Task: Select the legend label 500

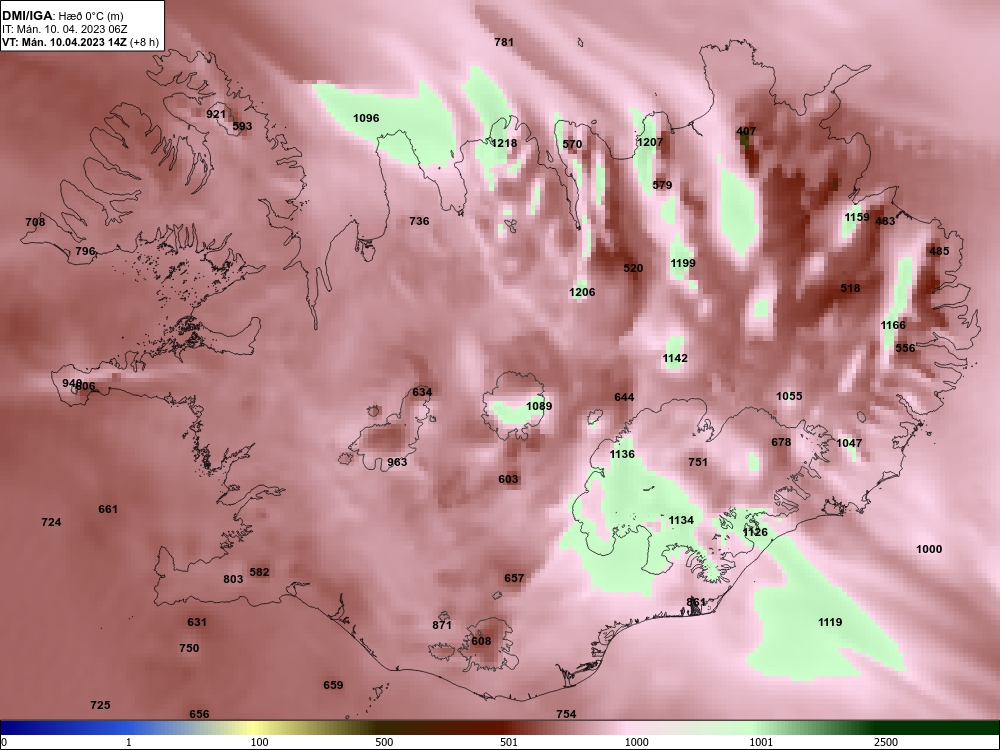Action: pyautogui.click(x=384, y=742)
